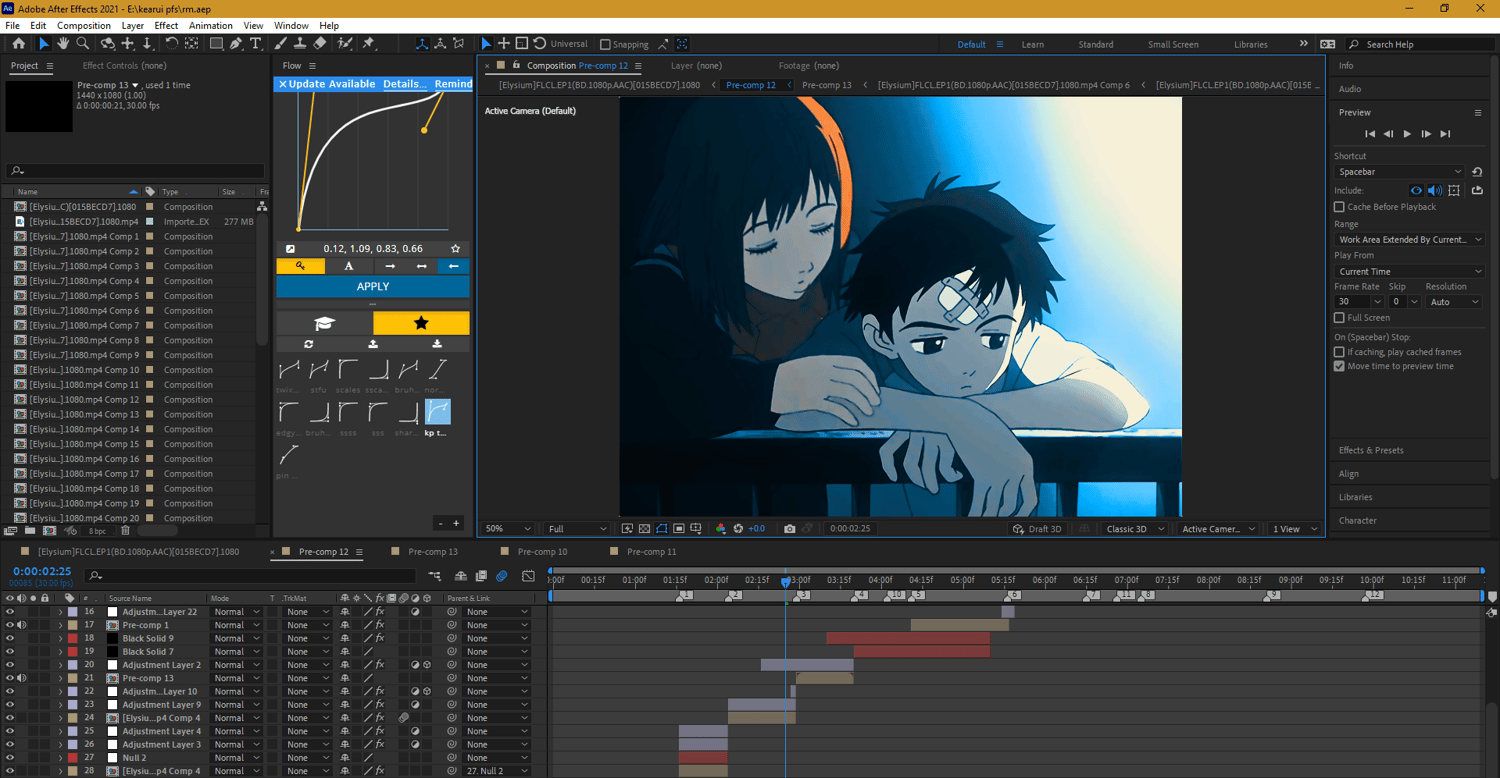Play the preview with the Play button
The image size is (1500, 778).
(x=1407, y=133)
